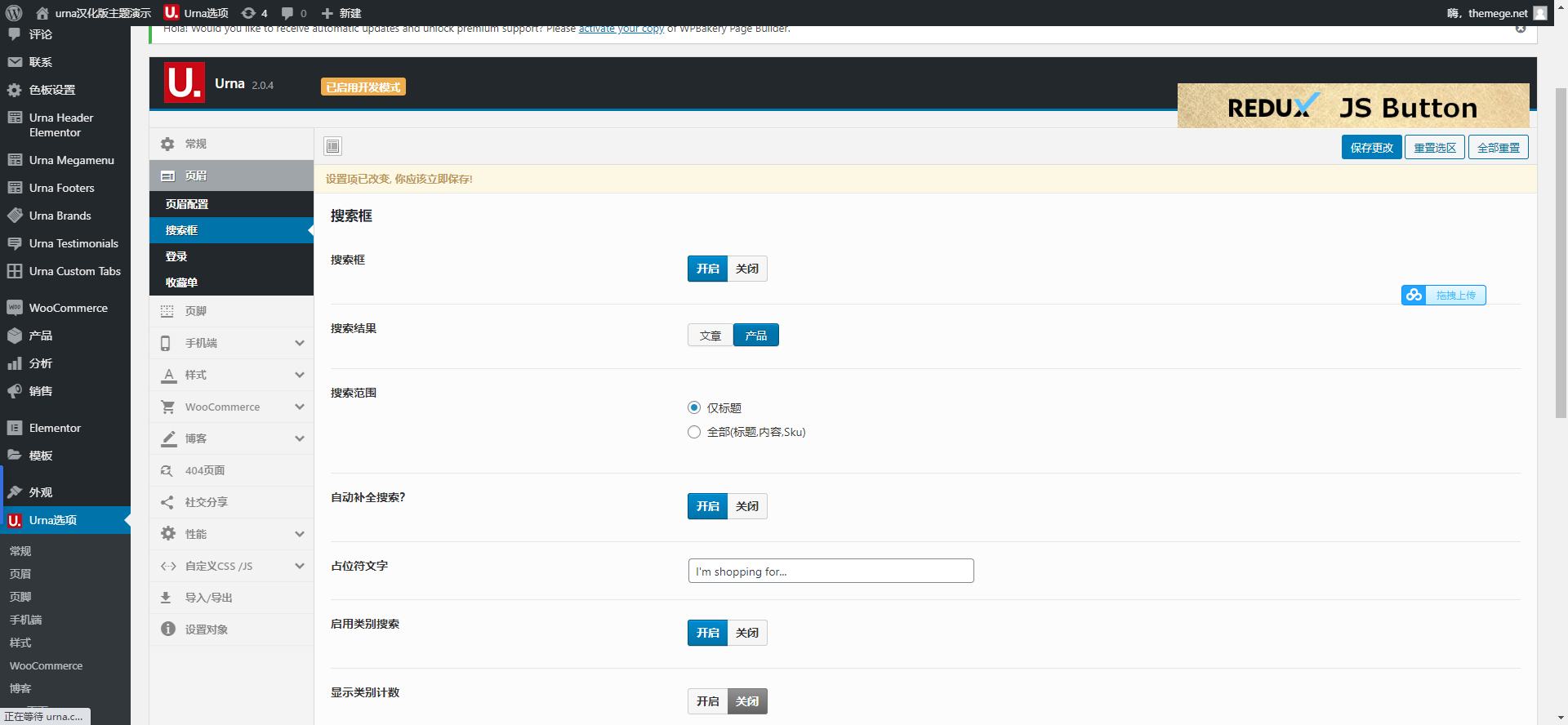This screenshot has width=1568, height=725.
Task: Open the updates icon showing 4
Action: tap(254, 13)
